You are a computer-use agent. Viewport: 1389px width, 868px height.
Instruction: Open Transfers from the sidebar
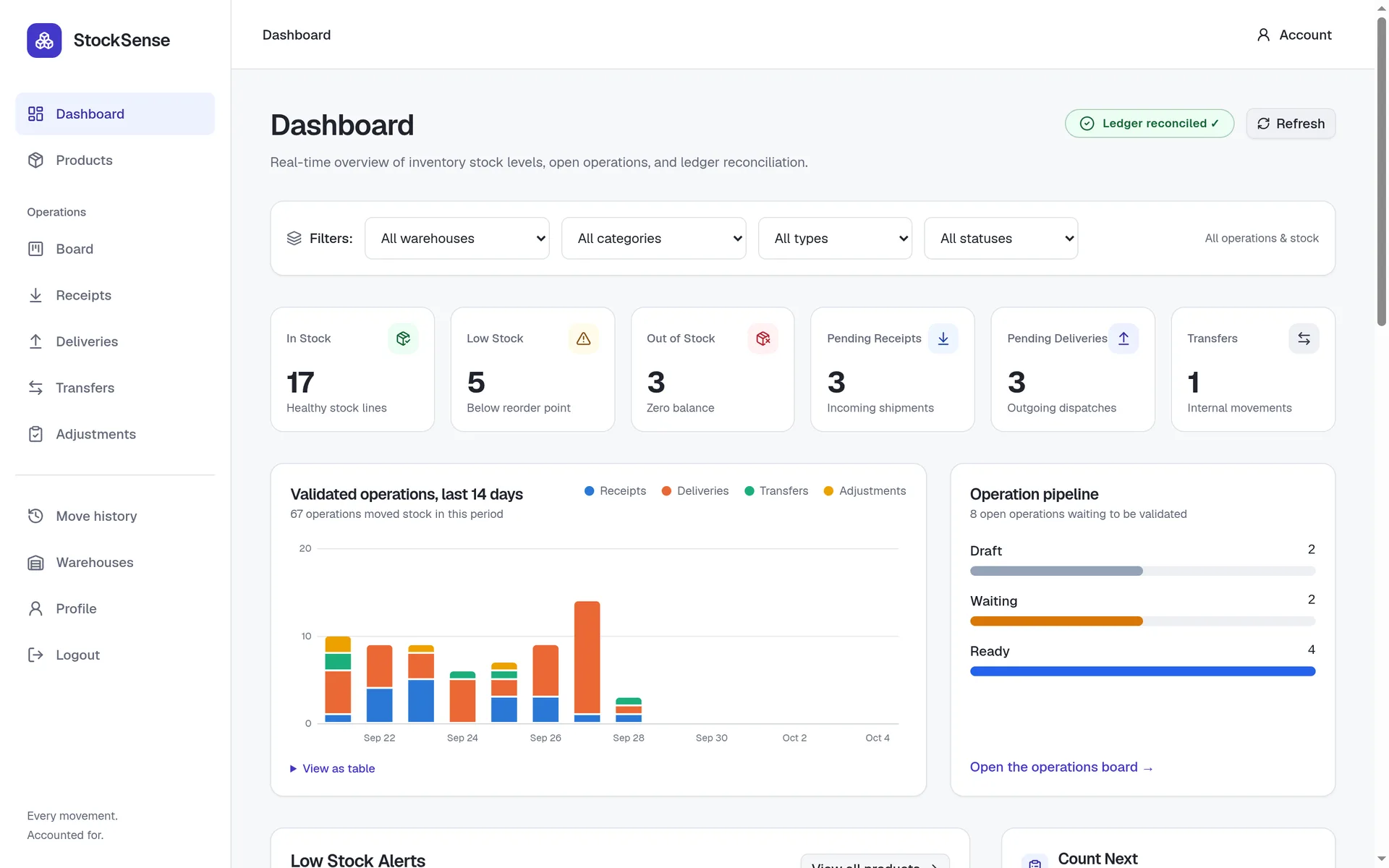(x=115, y=388)
